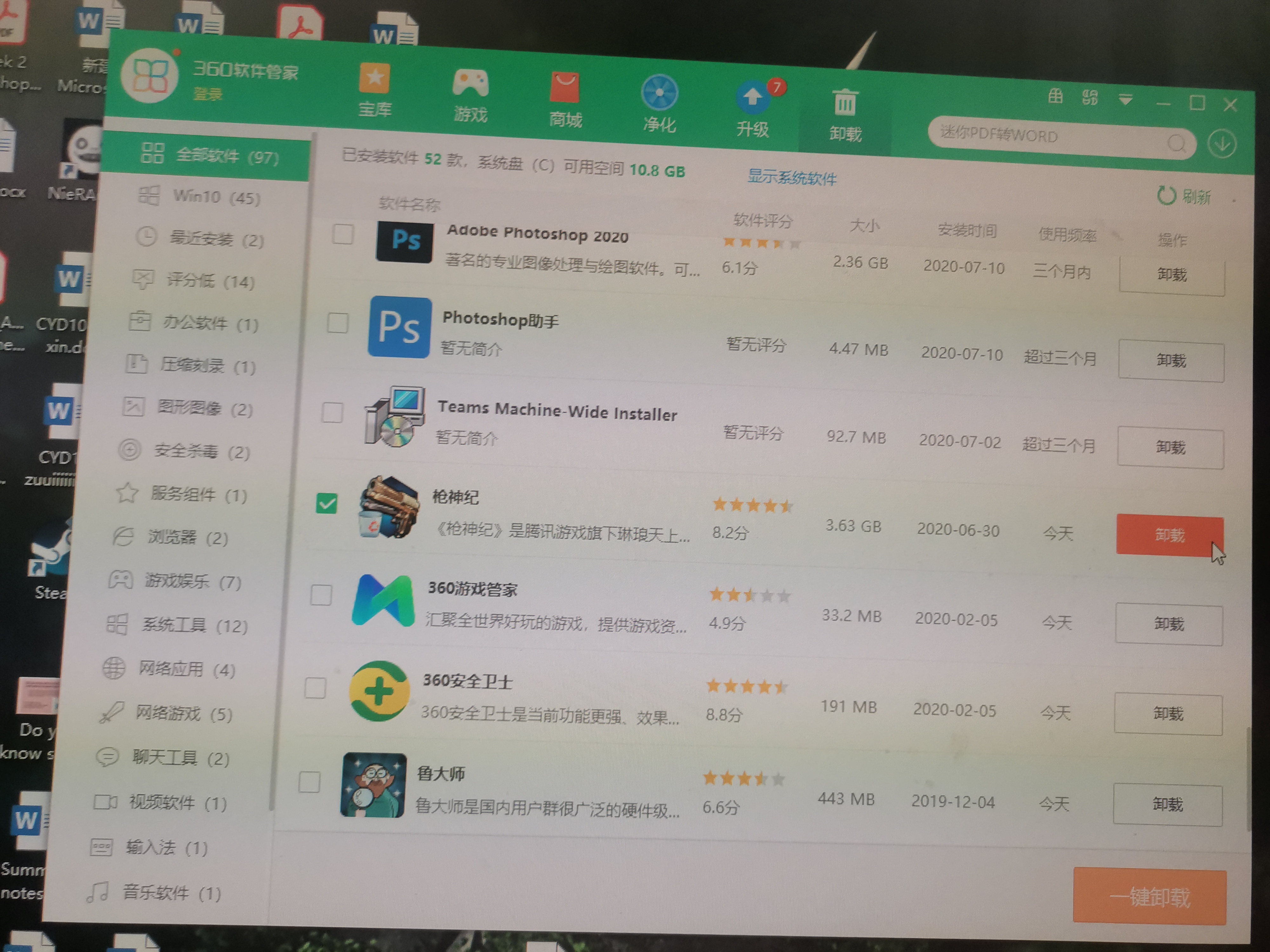Click the orange 一键卸载 button
This screenshot has height=952, width=1270.
point(1150,896)
